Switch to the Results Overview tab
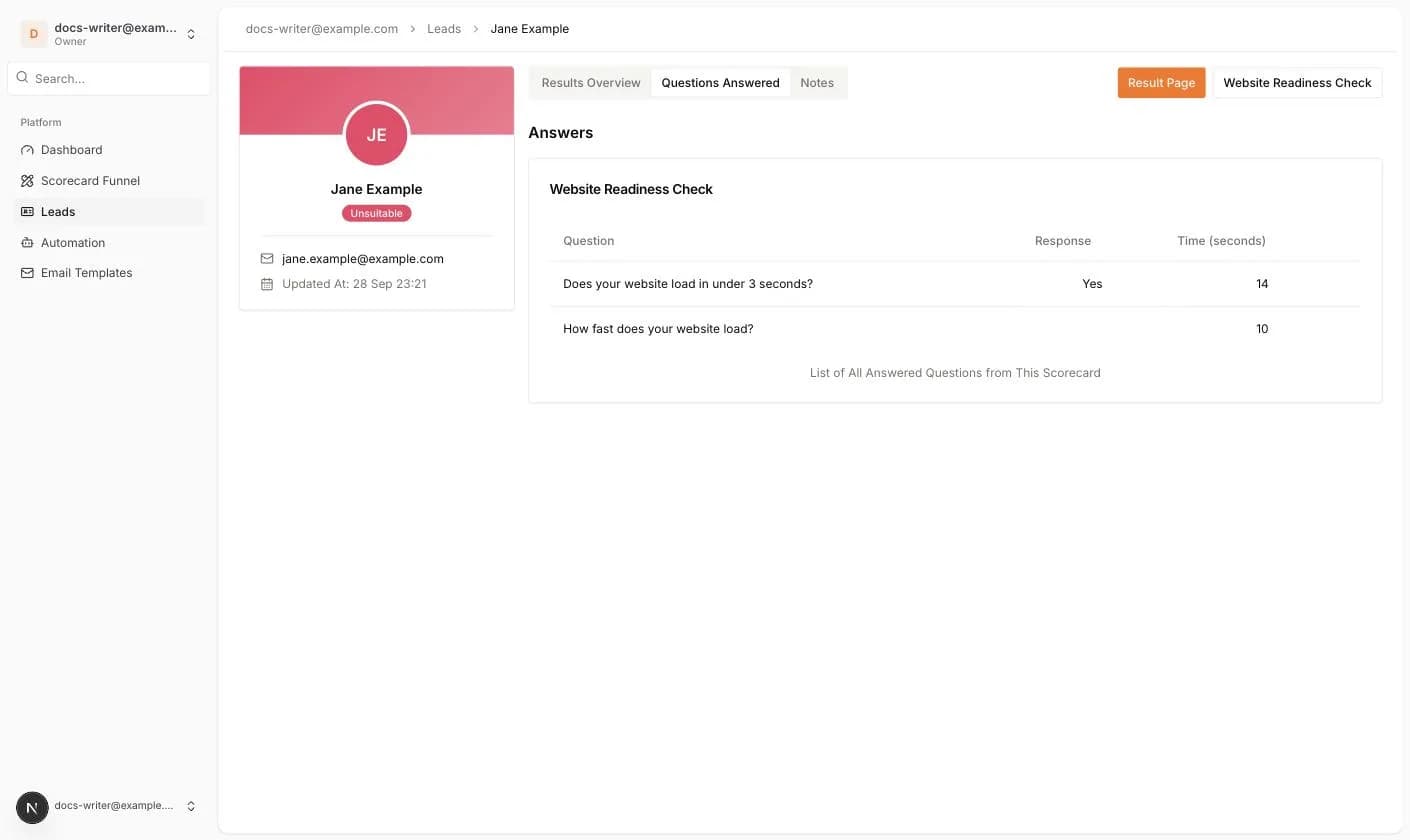This screenshot has width=1410, height=840. pyautogui.click(x=591, y=83)
